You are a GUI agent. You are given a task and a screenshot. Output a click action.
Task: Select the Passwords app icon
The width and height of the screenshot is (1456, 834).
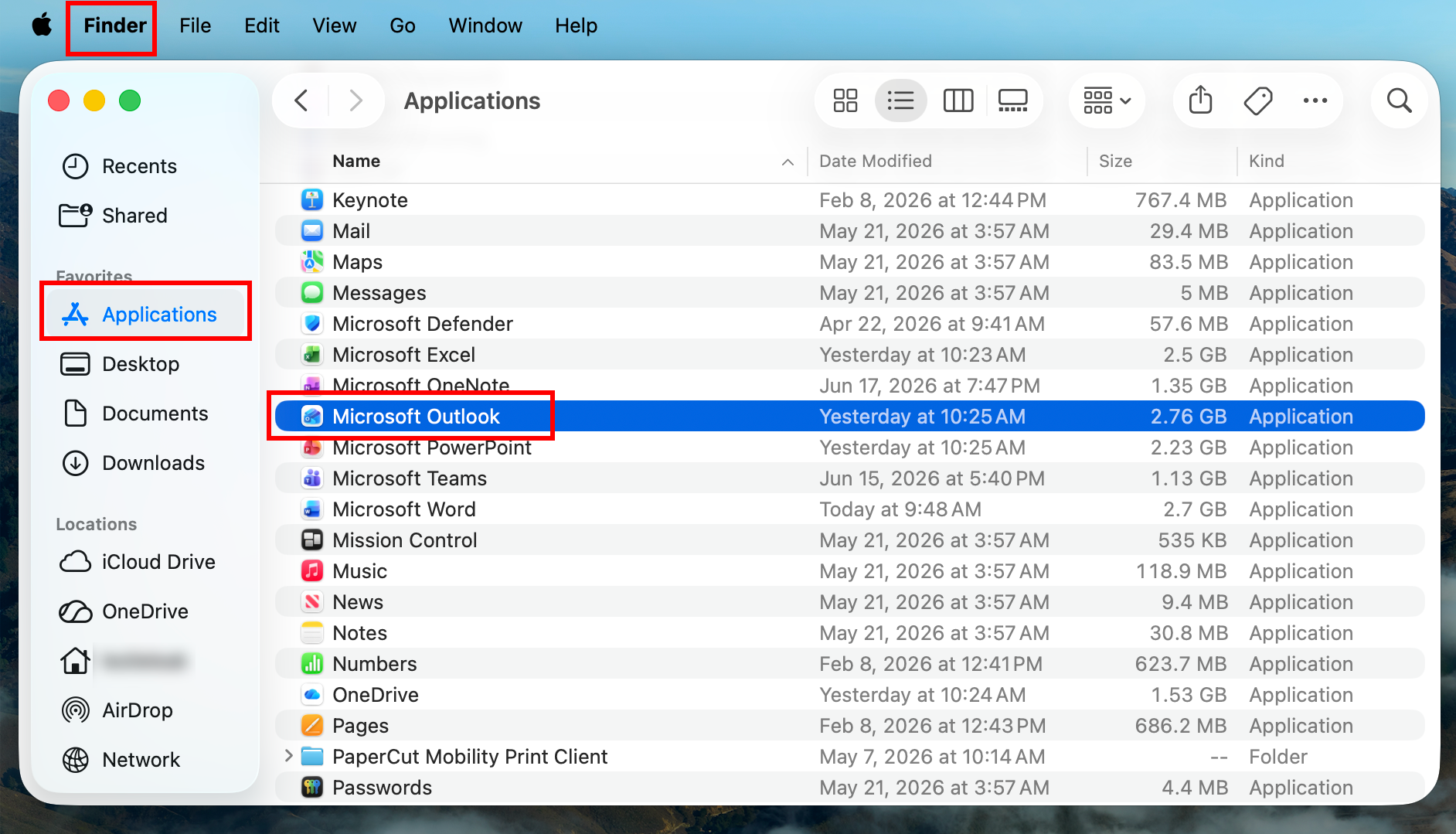[x=311, y=787]
